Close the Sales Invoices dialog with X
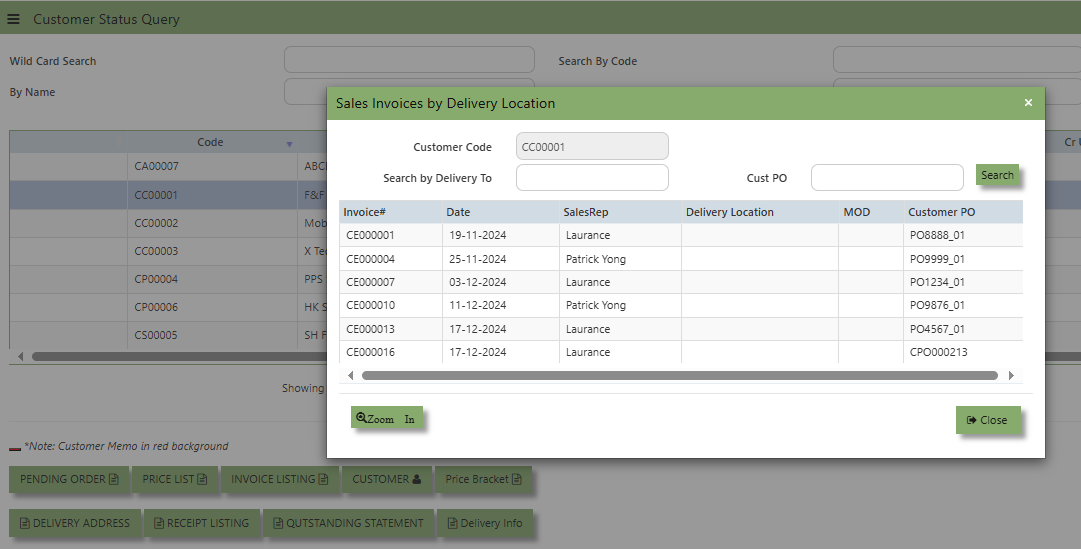This screenshot has width=1081, height=549. [1028, 103]
